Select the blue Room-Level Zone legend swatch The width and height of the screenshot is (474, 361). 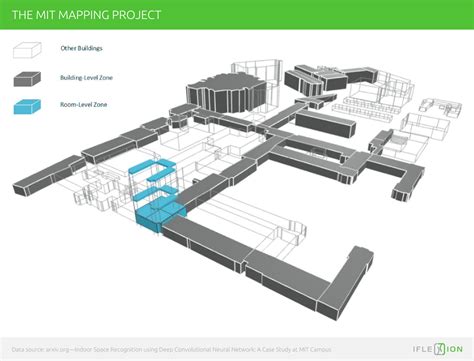click(27, 107)
